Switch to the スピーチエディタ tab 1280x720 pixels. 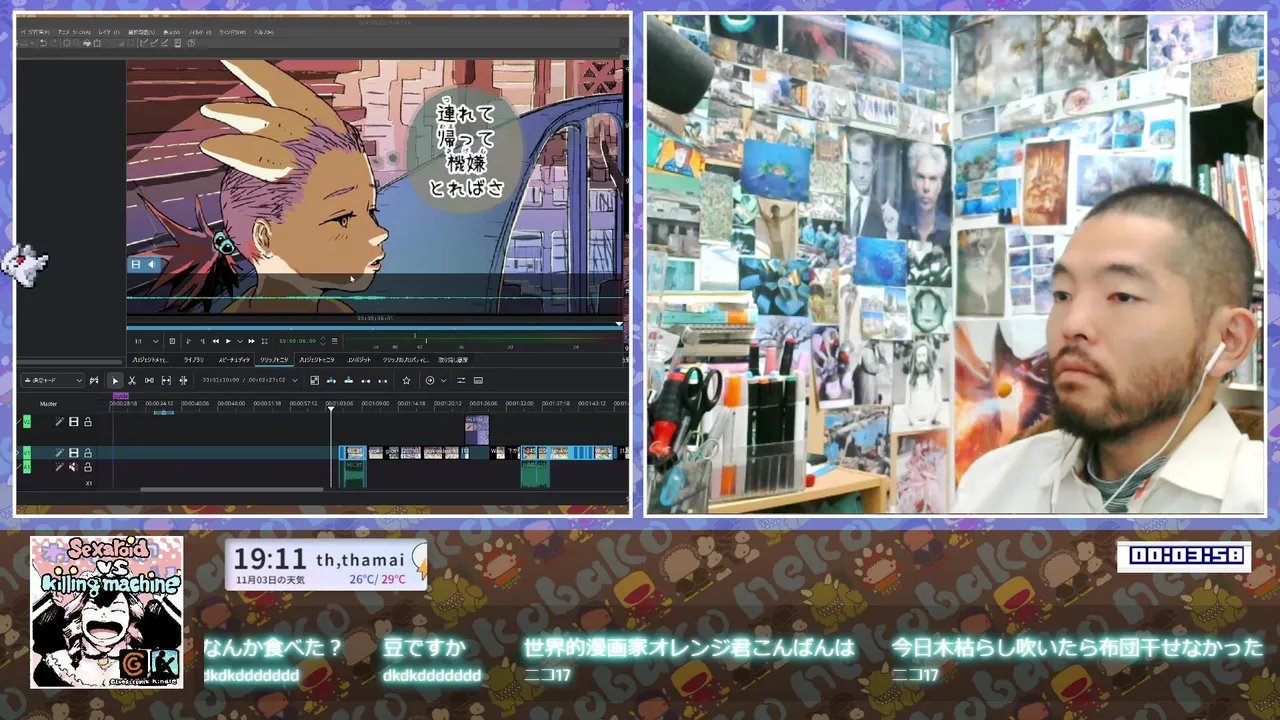(x=234, y=360)
